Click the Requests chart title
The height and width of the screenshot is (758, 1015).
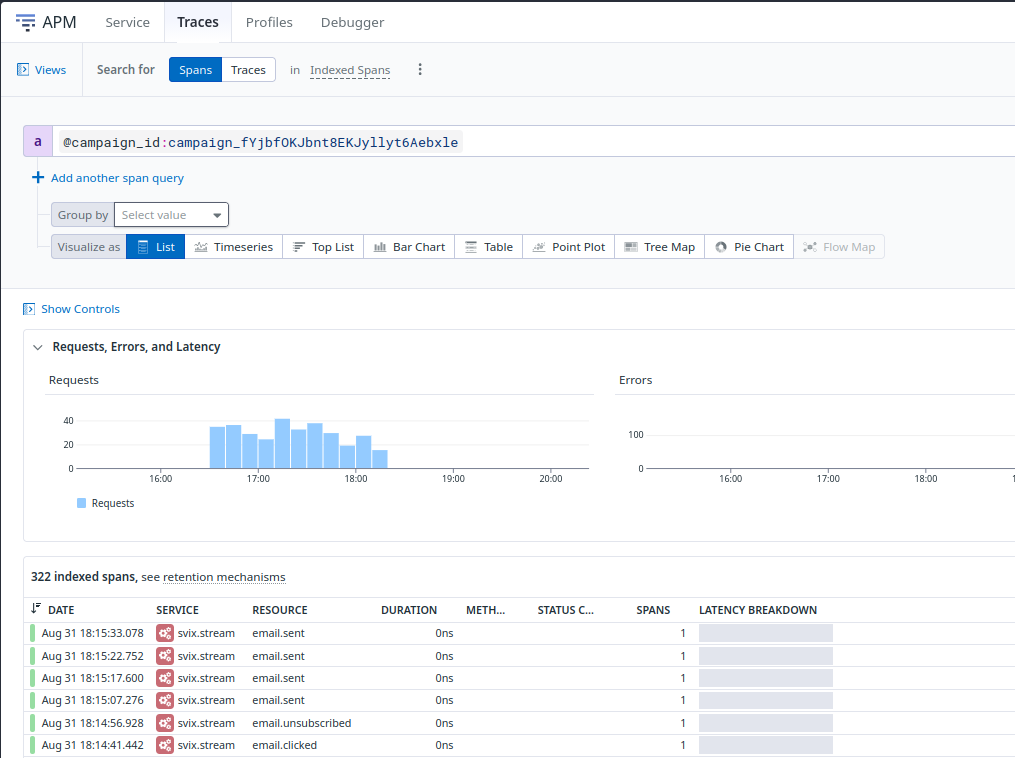[x=74, y=380]
